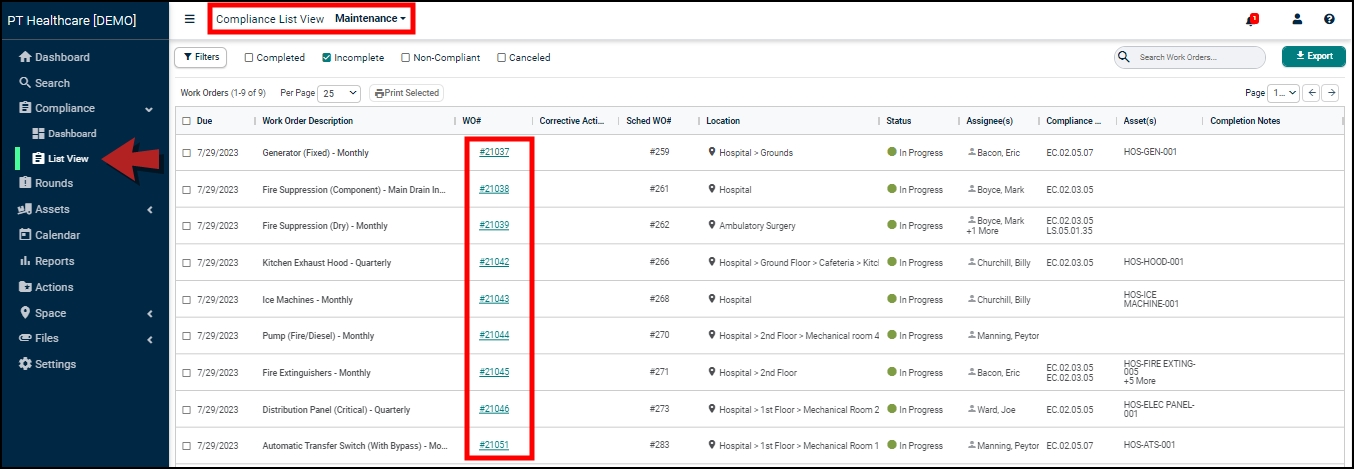The width and height of the screenshot is (1354, 469).
Task: Sort by the Location column header
Action: [723, 121]
